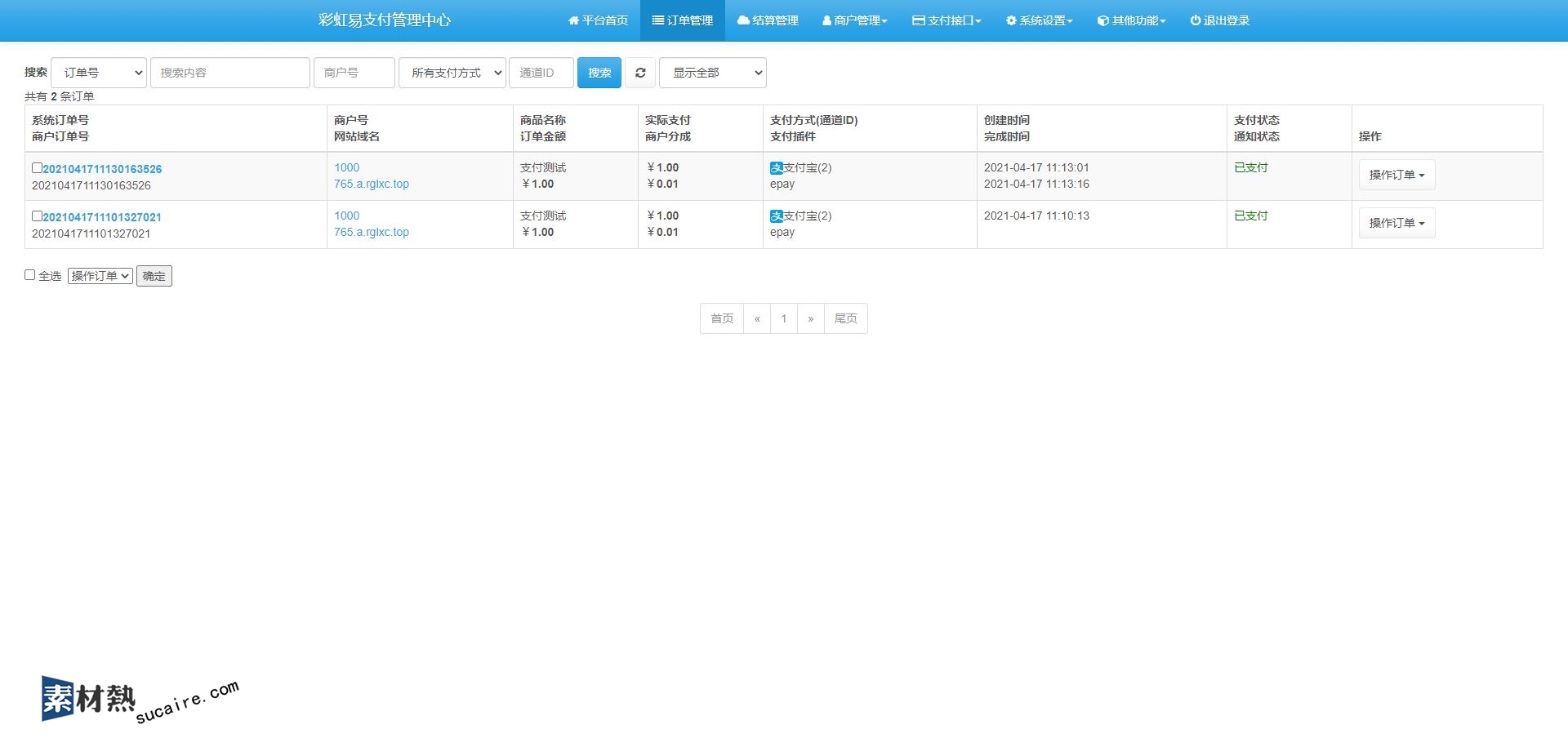Open order link 2021041711130163526
1568x747 pixels.
tap(102, 169)
